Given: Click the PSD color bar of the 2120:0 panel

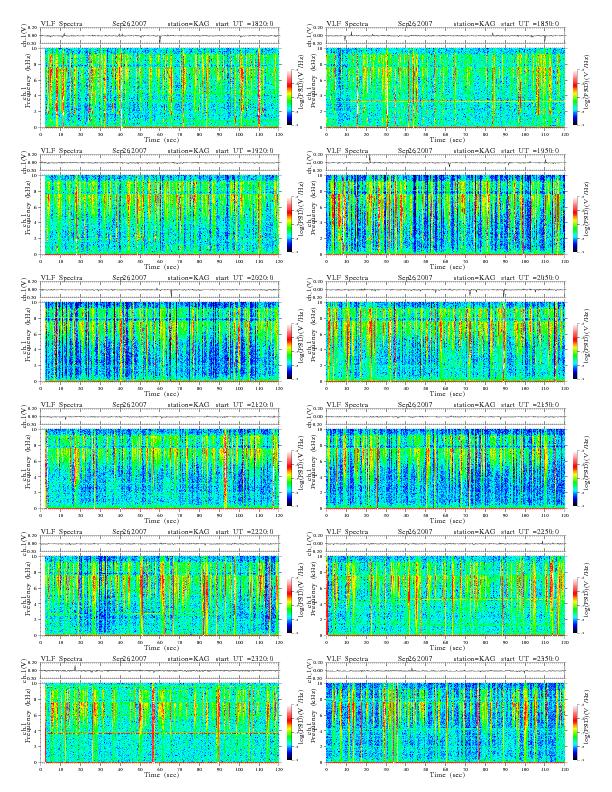Looking at the screenshot, I should click(x=289, y=479).
